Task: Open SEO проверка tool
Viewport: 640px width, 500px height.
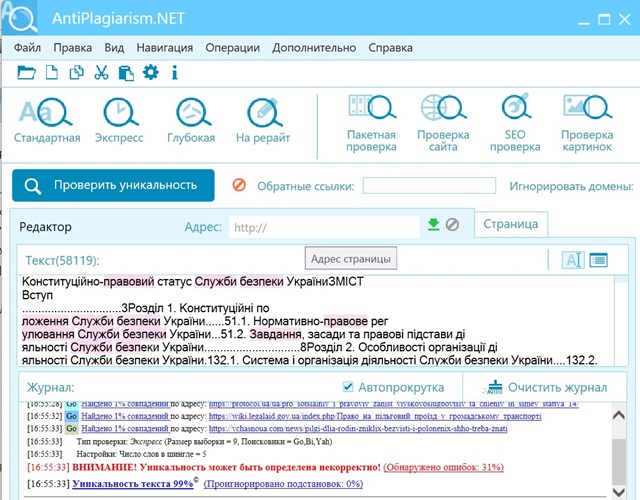Action: pyautogui.click(x=515, y=124)
